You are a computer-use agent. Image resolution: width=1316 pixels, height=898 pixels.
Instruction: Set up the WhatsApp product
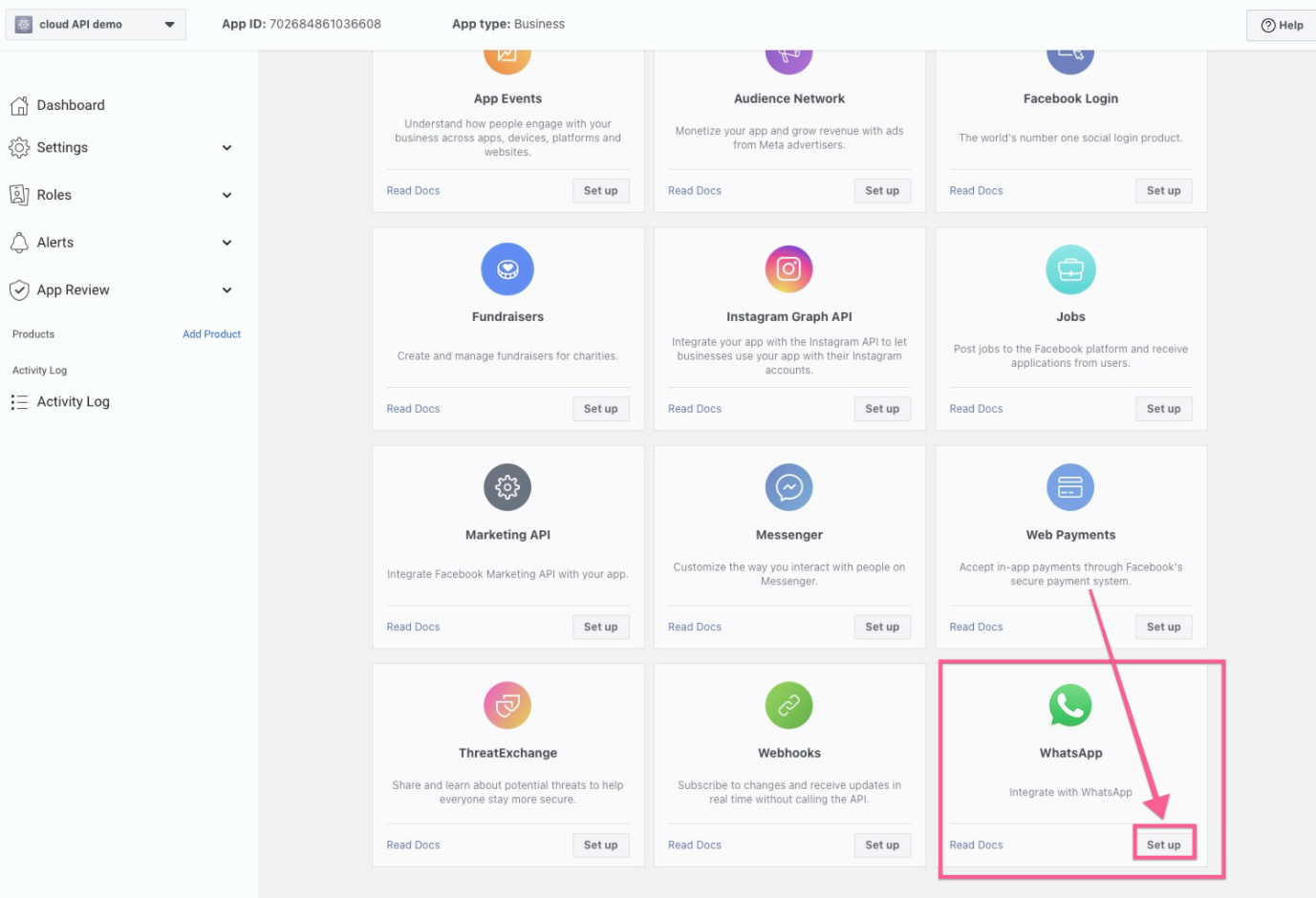(x=1163, y=845)
